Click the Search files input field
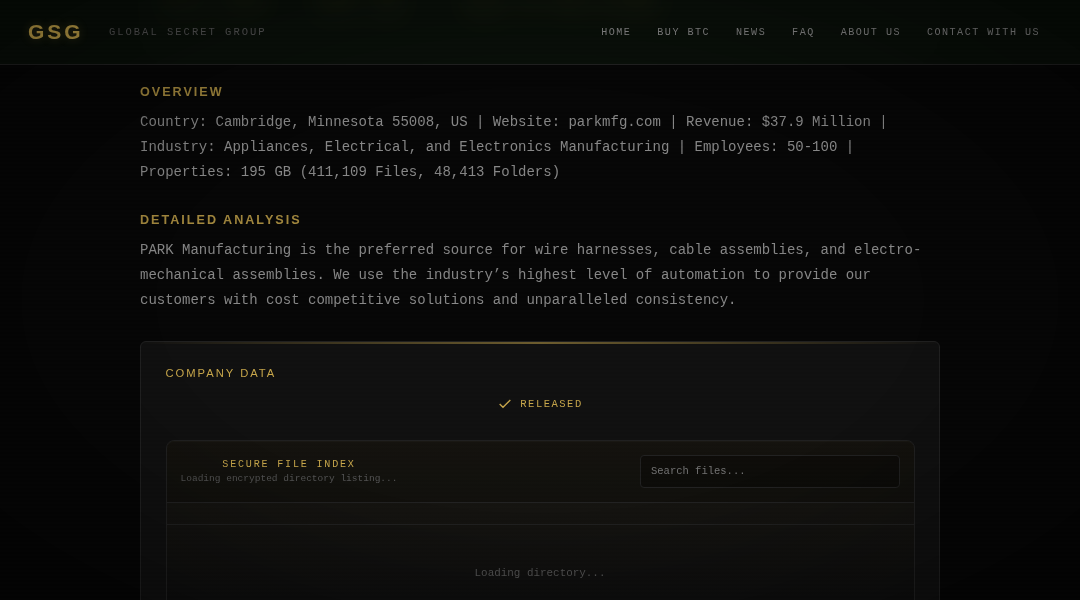 tap(769, 471)
